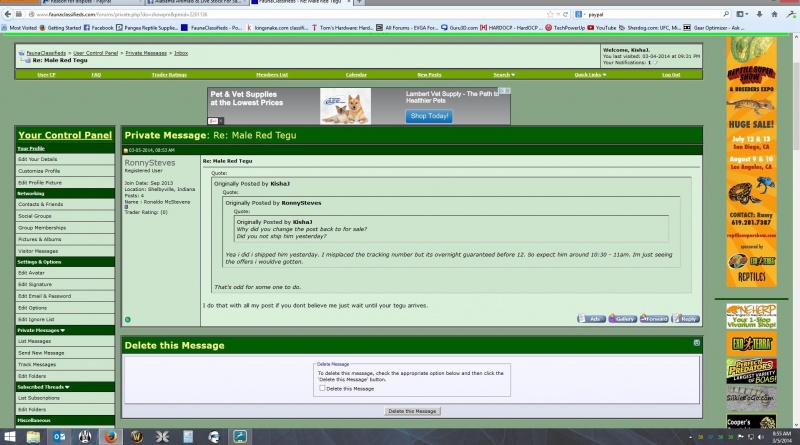
Task: Click the browser home icon
Action: [774, 14]
